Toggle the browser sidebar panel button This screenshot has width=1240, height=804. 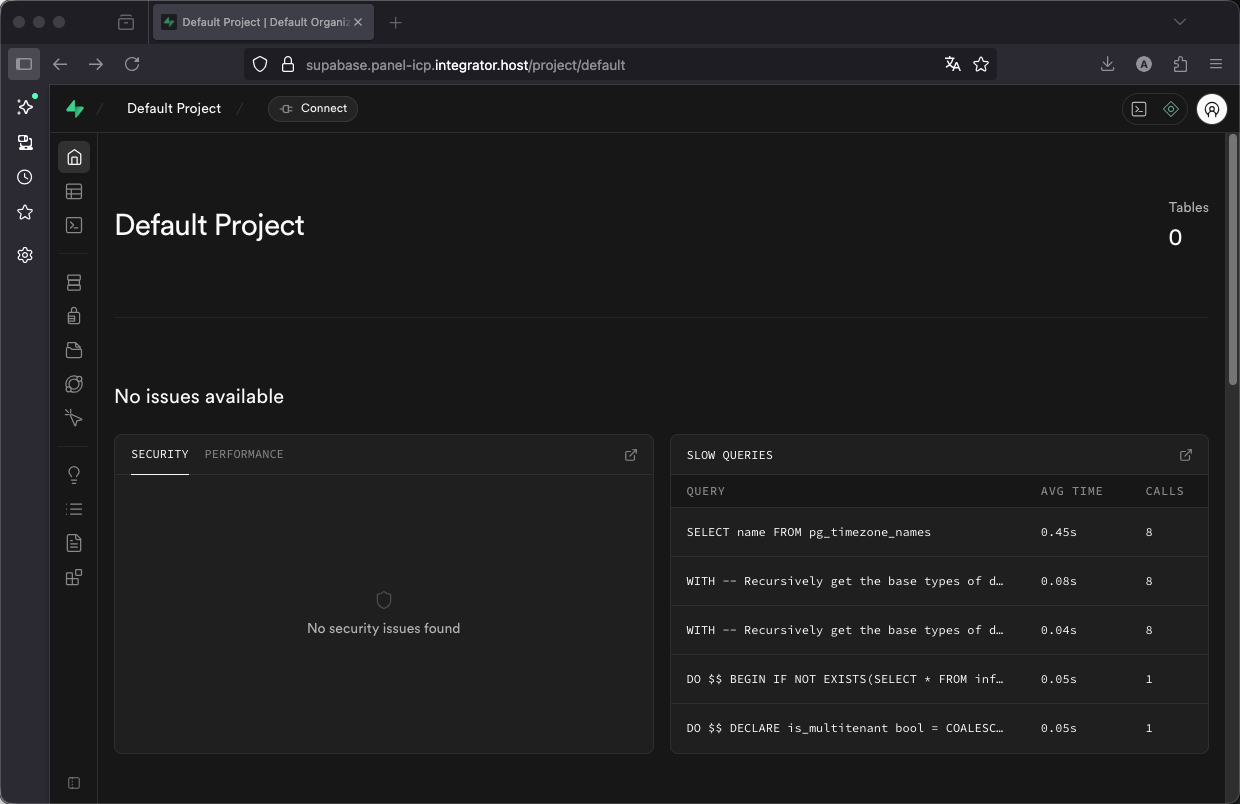pyautogui.click(x=24, y=64)
